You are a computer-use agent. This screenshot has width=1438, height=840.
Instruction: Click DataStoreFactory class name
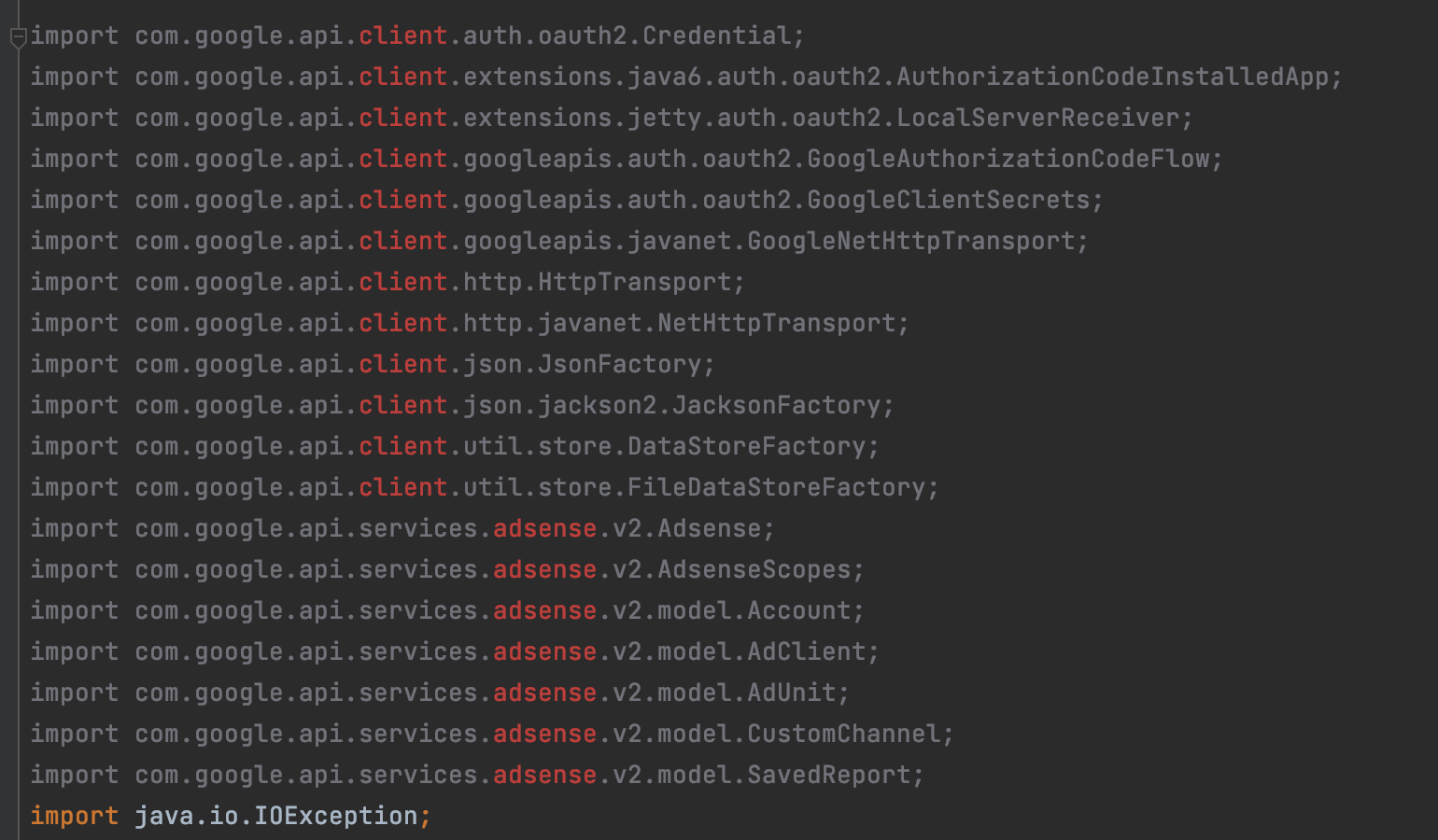pos(747,446)
